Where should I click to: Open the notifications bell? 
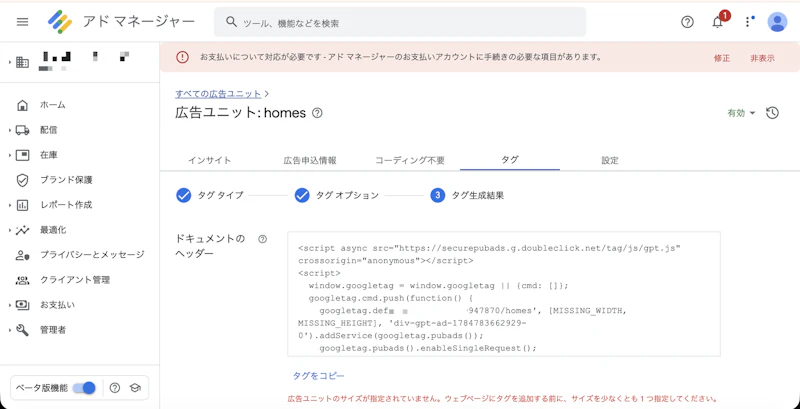[718, 22]
